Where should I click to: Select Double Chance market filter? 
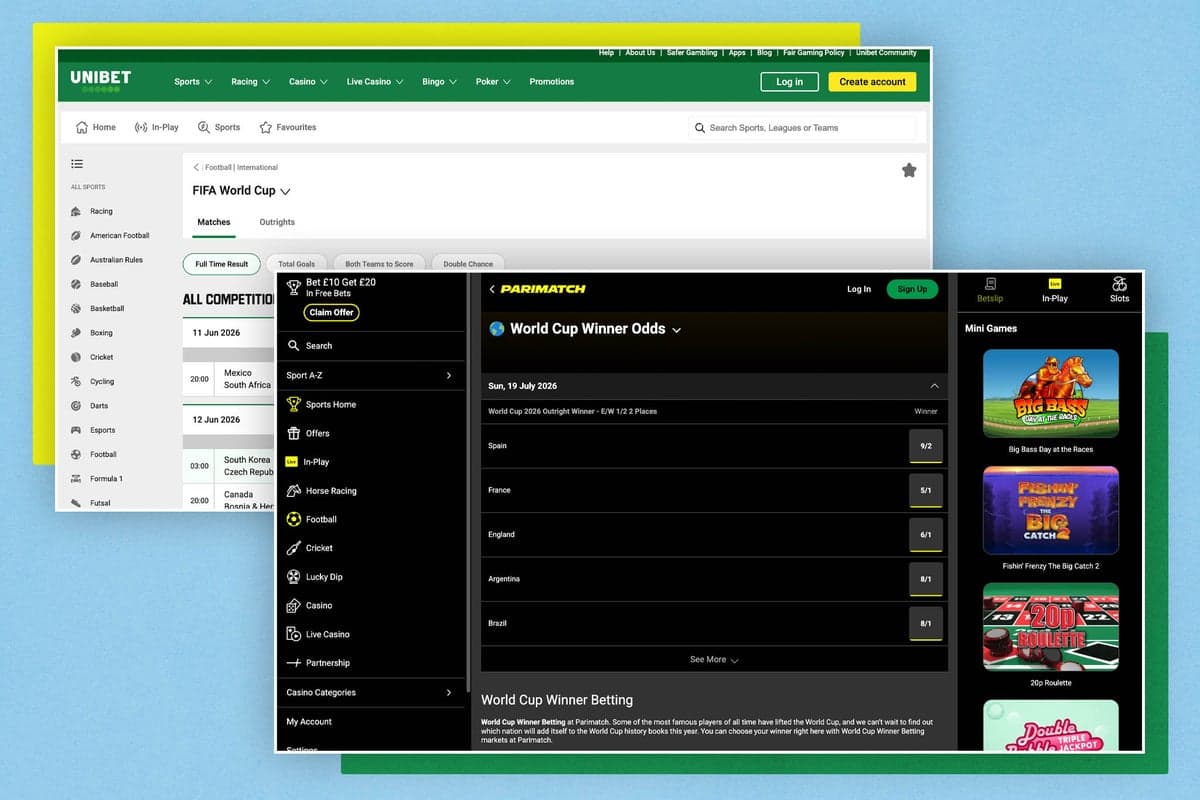pyautogui.click(x=468, y=264)
